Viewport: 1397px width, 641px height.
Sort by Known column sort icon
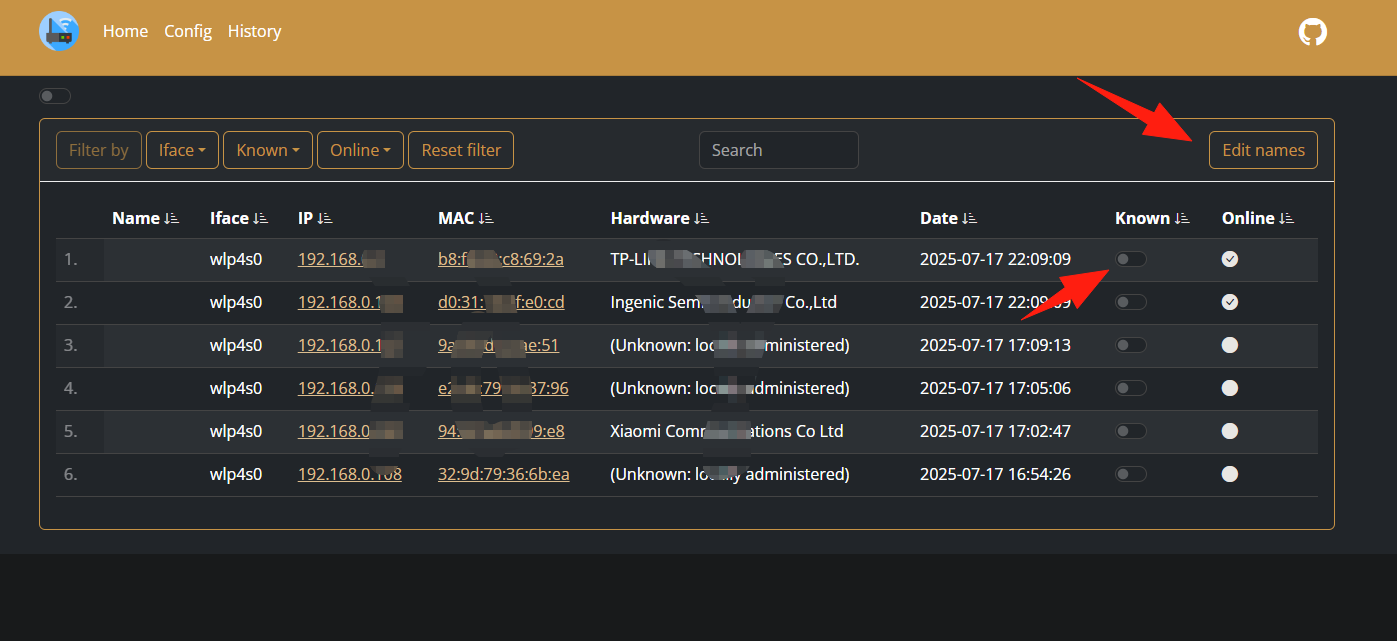[x=1182, y=218]
